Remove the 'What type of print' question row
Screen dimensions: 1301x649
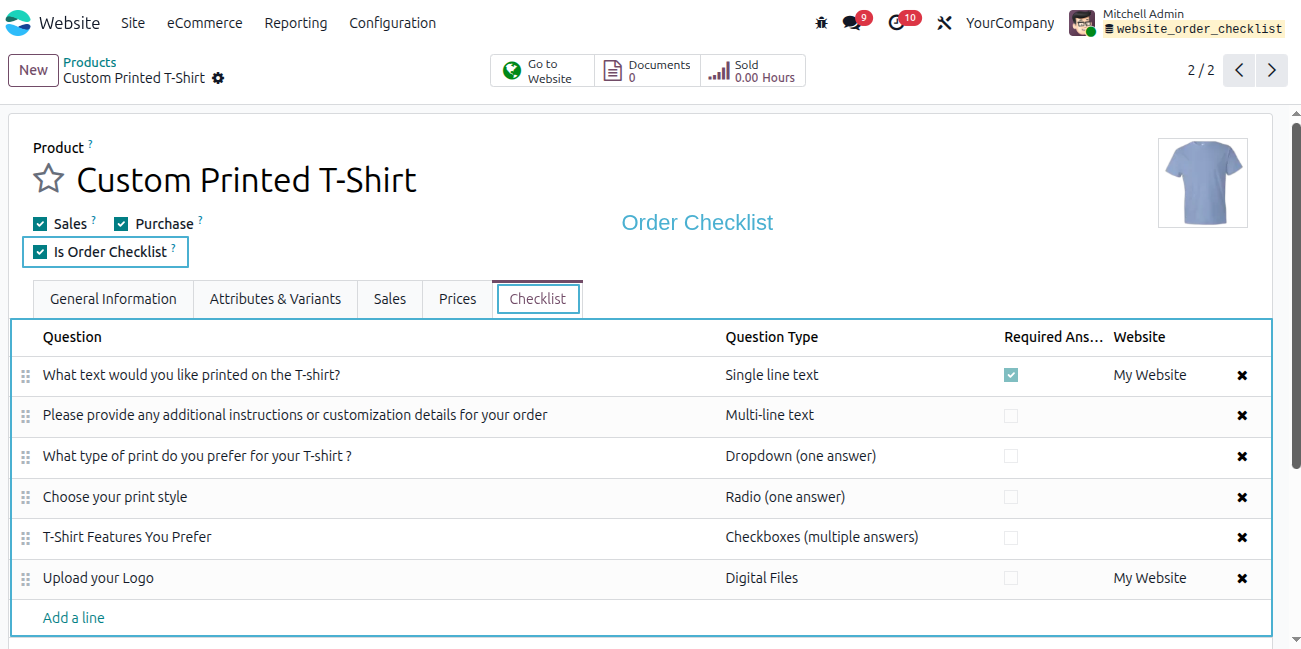(1242, 457)
